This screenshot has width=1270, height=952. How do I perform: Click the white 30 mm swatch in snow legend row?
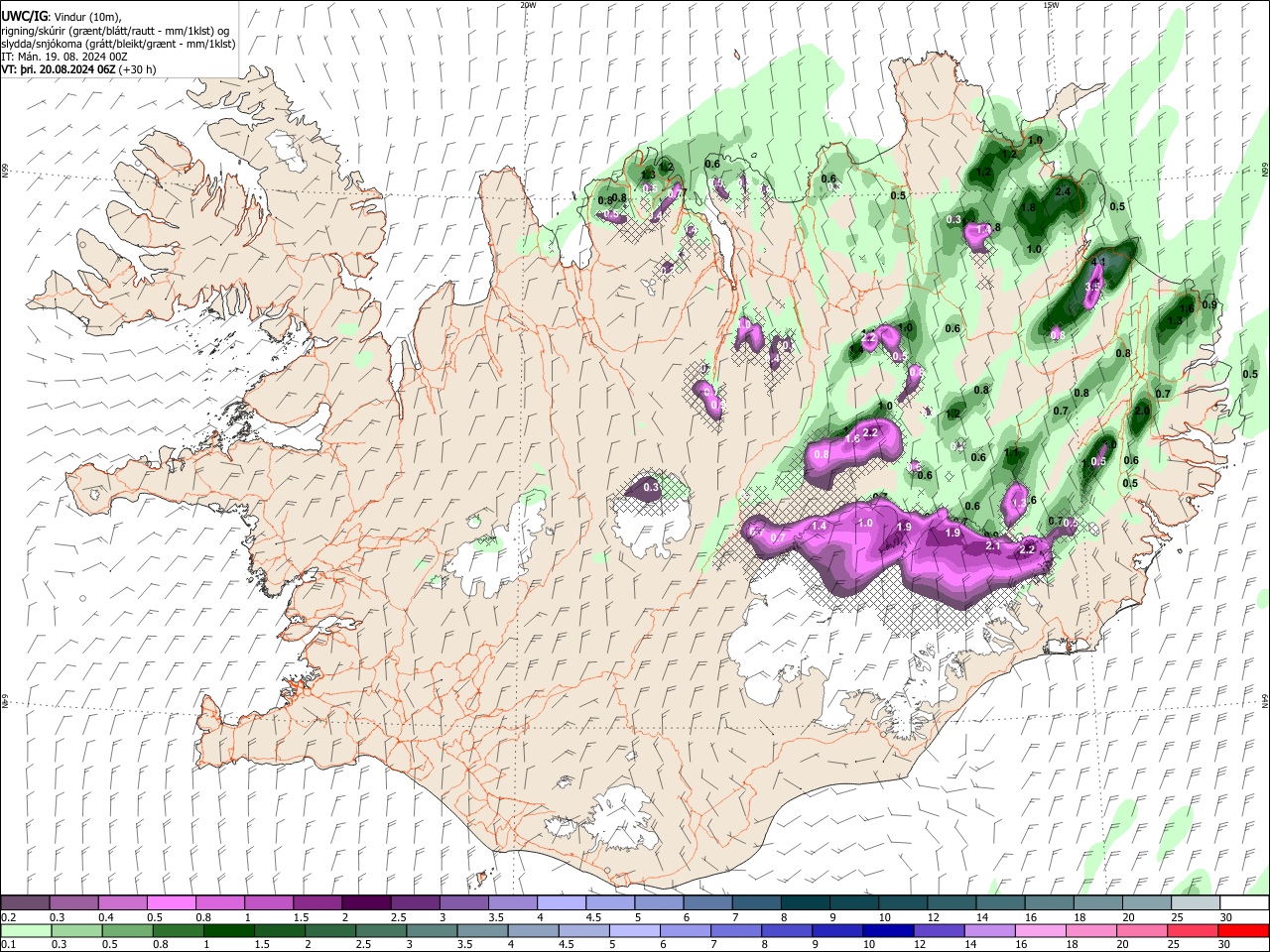click(1244, 902)
